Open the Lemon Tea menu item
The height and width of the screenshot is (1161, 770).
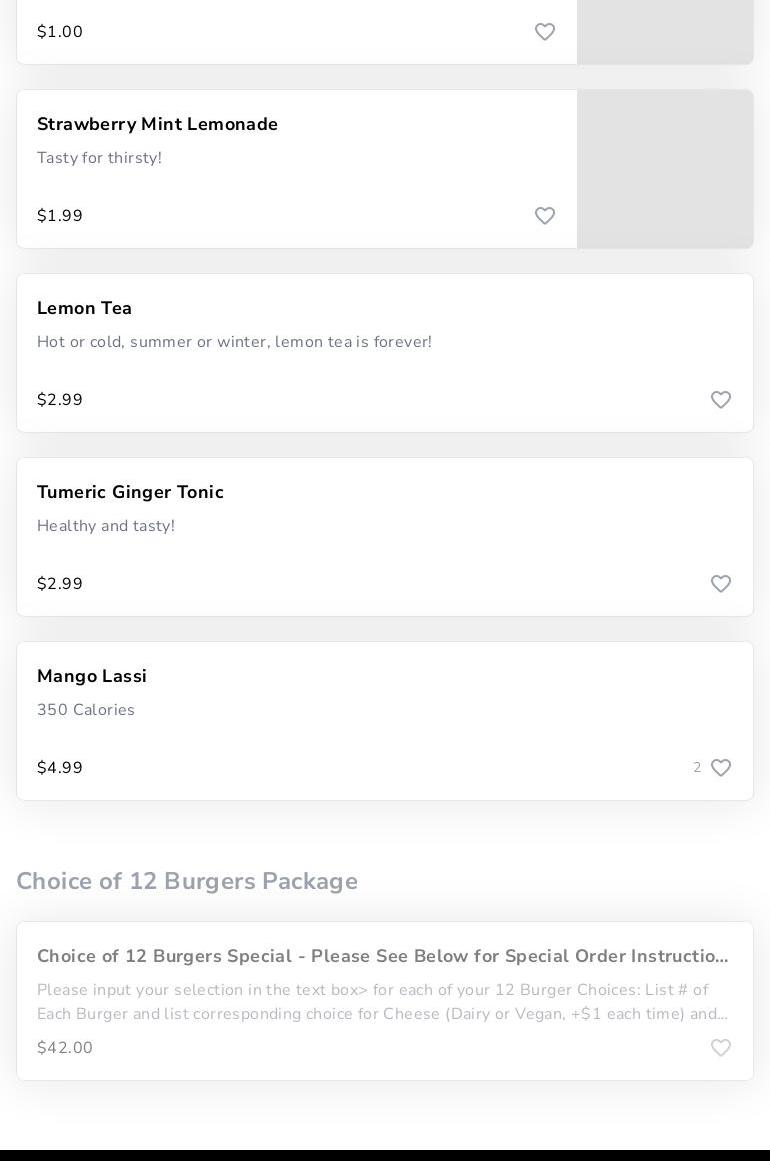pyautogui.click(x=85, y=309)
